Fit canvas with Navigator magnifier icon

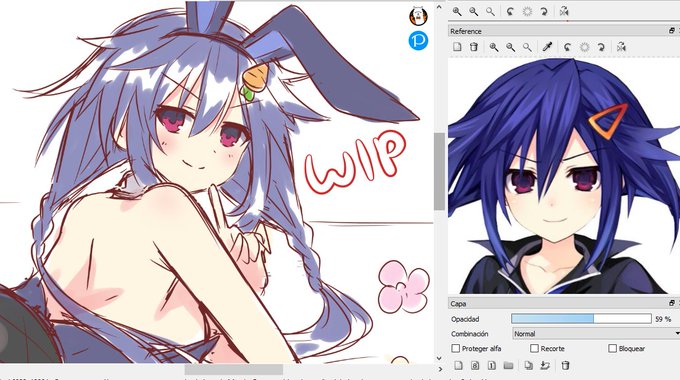coord(490,12)
